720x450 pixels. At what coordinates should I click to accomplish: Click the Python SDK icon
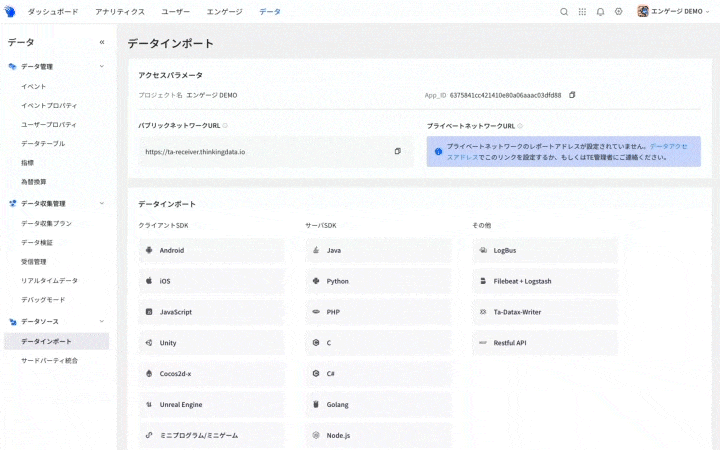(316, 281)
